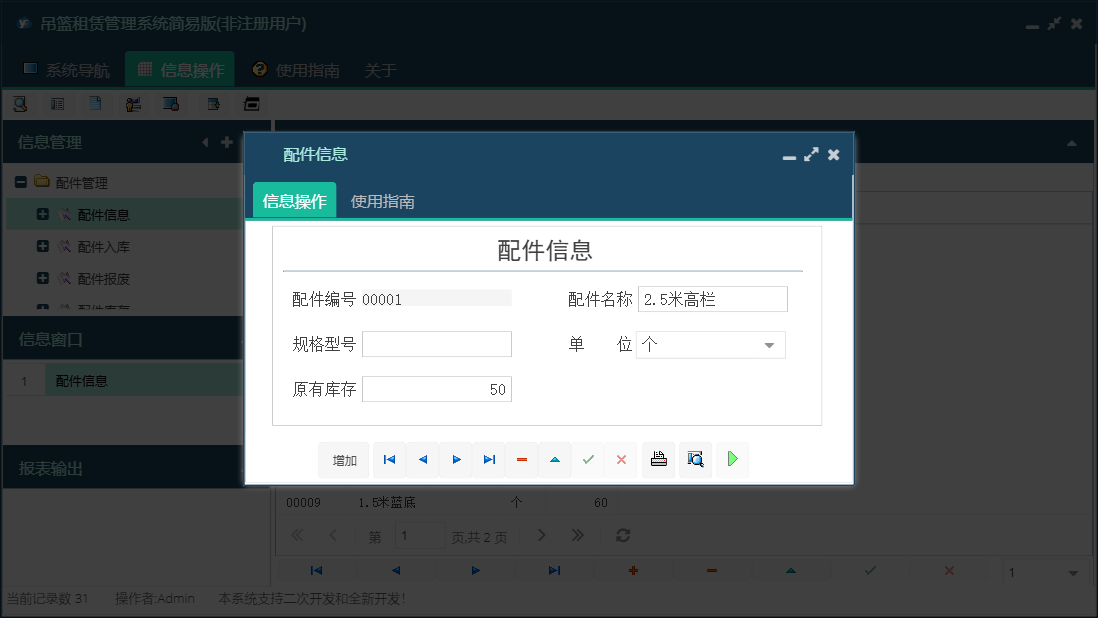
Task: Run query with the green play icon
Action: point(732,459)
